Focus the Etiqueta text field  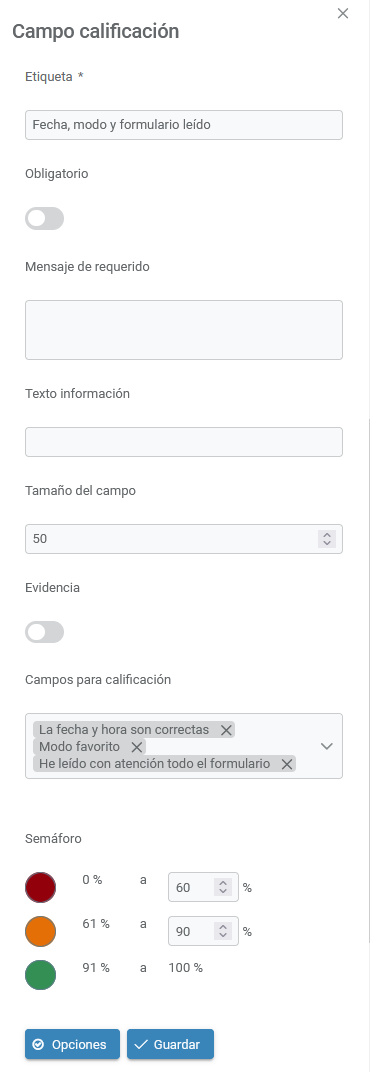point(184,125)
